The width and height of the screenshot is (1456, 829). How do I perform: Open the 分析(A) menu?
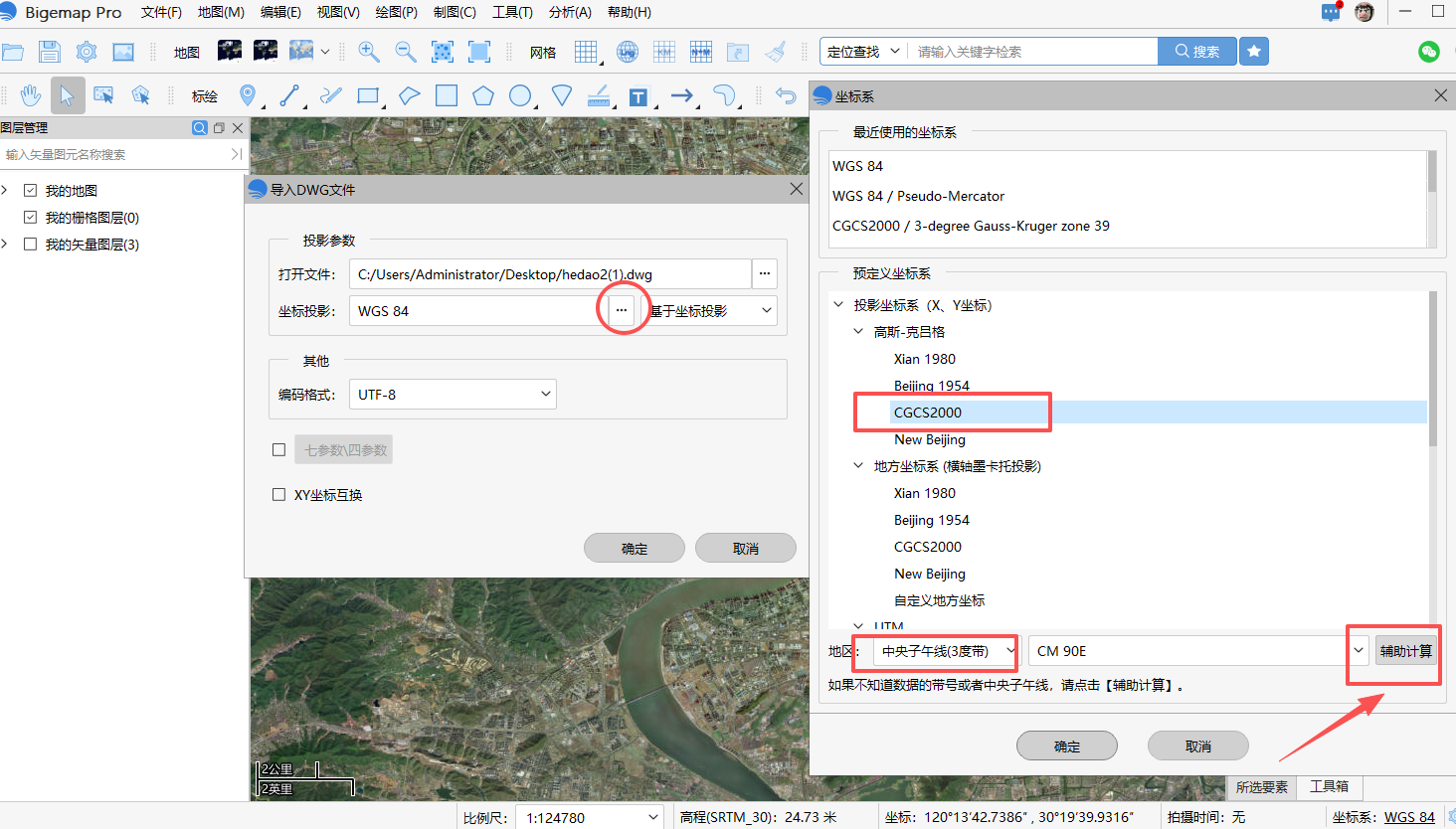point(570,12)
